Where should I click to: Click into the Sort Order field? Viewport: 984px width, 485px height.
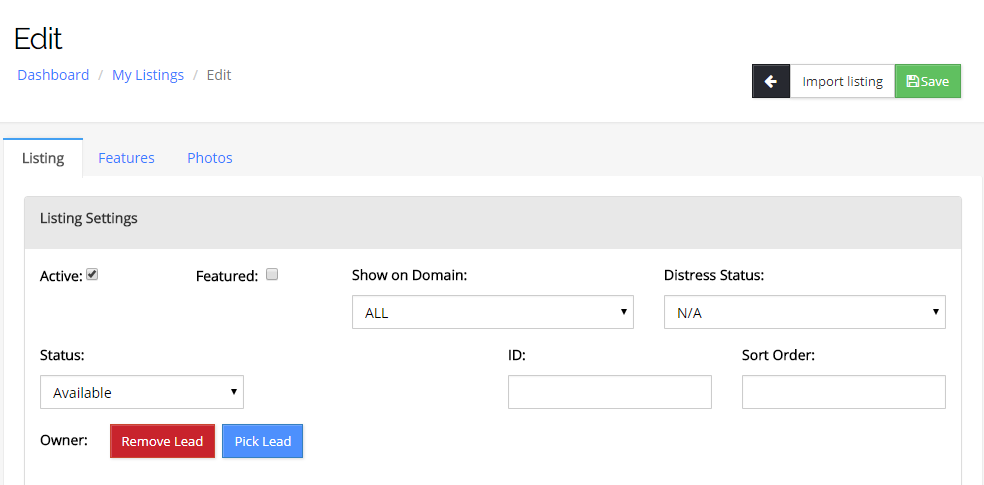pyautogui.click(x=844, y=393)
